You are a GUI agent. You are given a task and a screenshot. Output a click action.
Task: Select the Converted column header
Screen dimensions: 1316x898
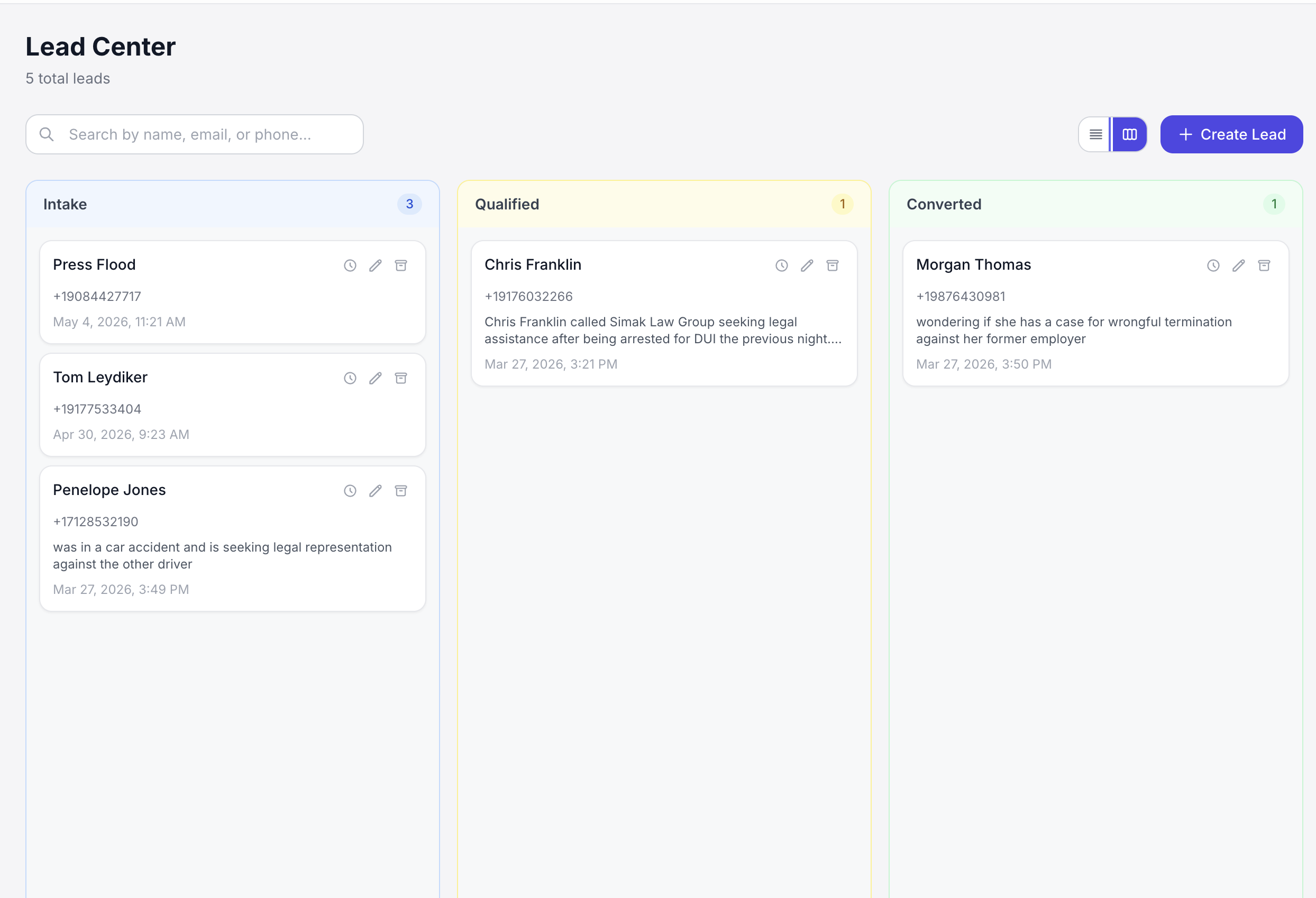[1095, 204]
